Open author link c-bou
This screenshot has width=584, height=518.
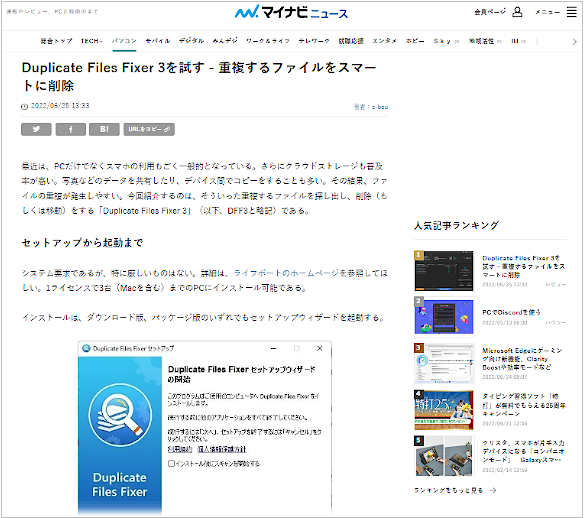380,107
